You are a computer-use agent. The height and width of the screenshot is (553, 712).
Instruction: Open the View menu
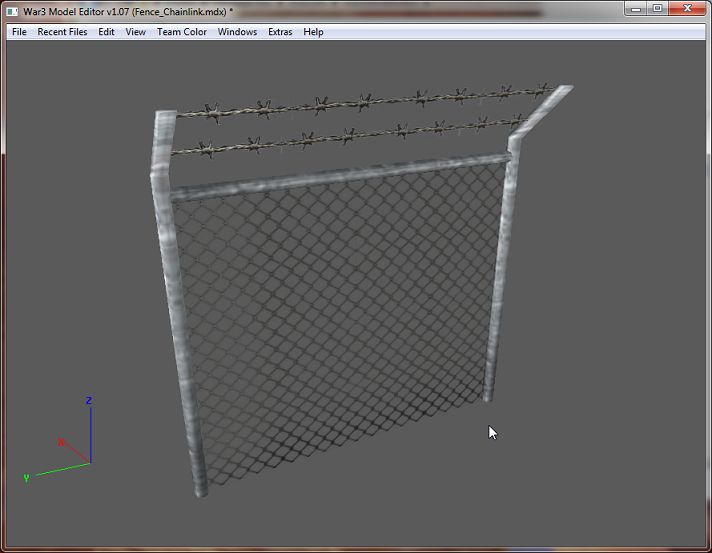tap(135, 32)
